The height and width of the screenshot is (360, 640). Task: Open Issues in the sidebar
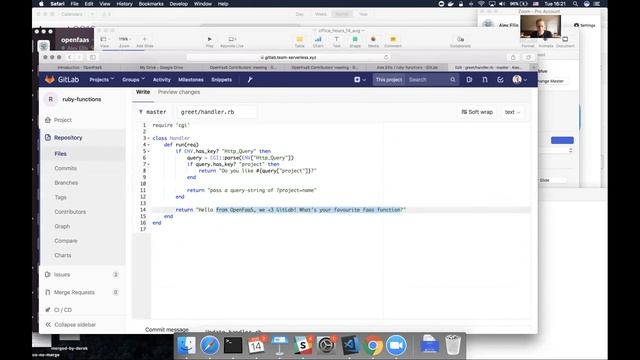click(x=62, y=275)
